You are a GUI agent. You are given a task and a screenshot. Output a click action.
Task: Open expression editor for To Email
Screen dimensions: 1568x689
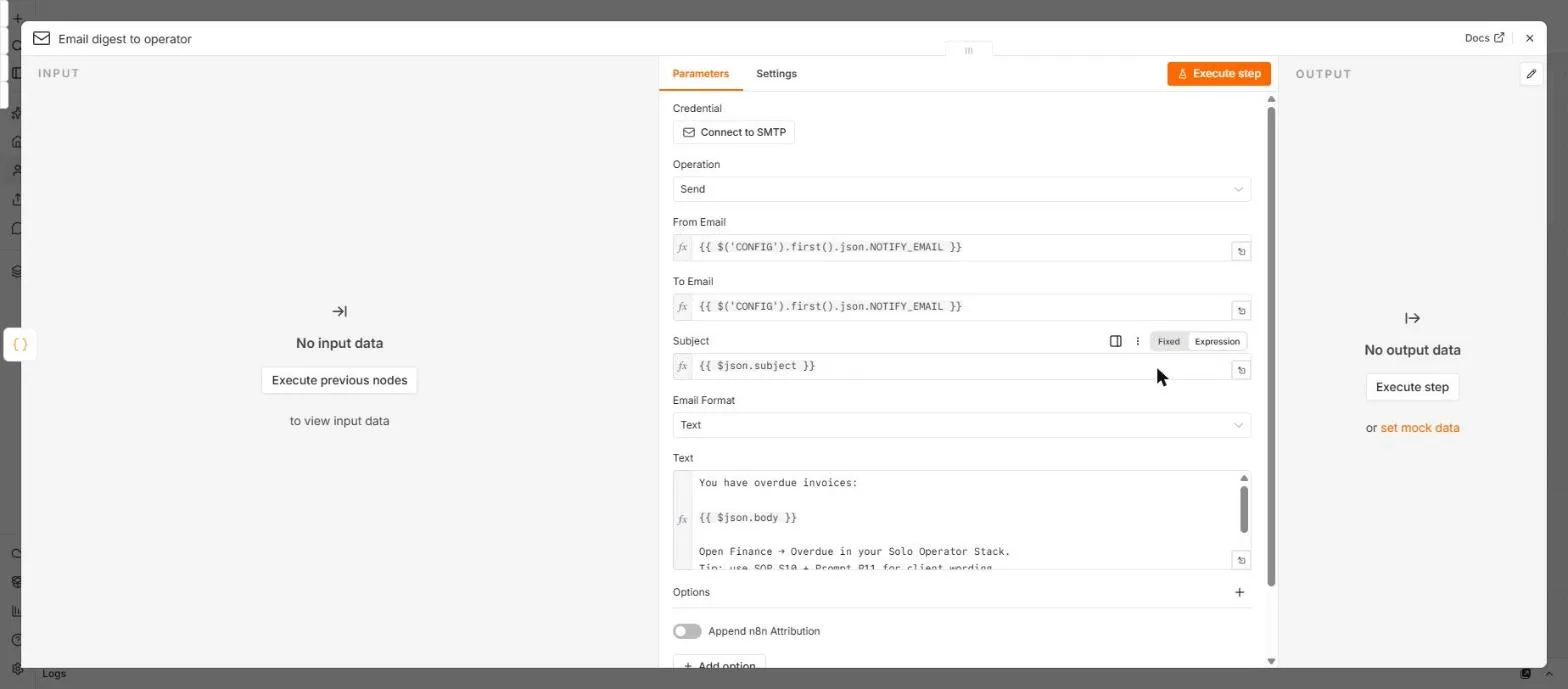[1241, 311]
